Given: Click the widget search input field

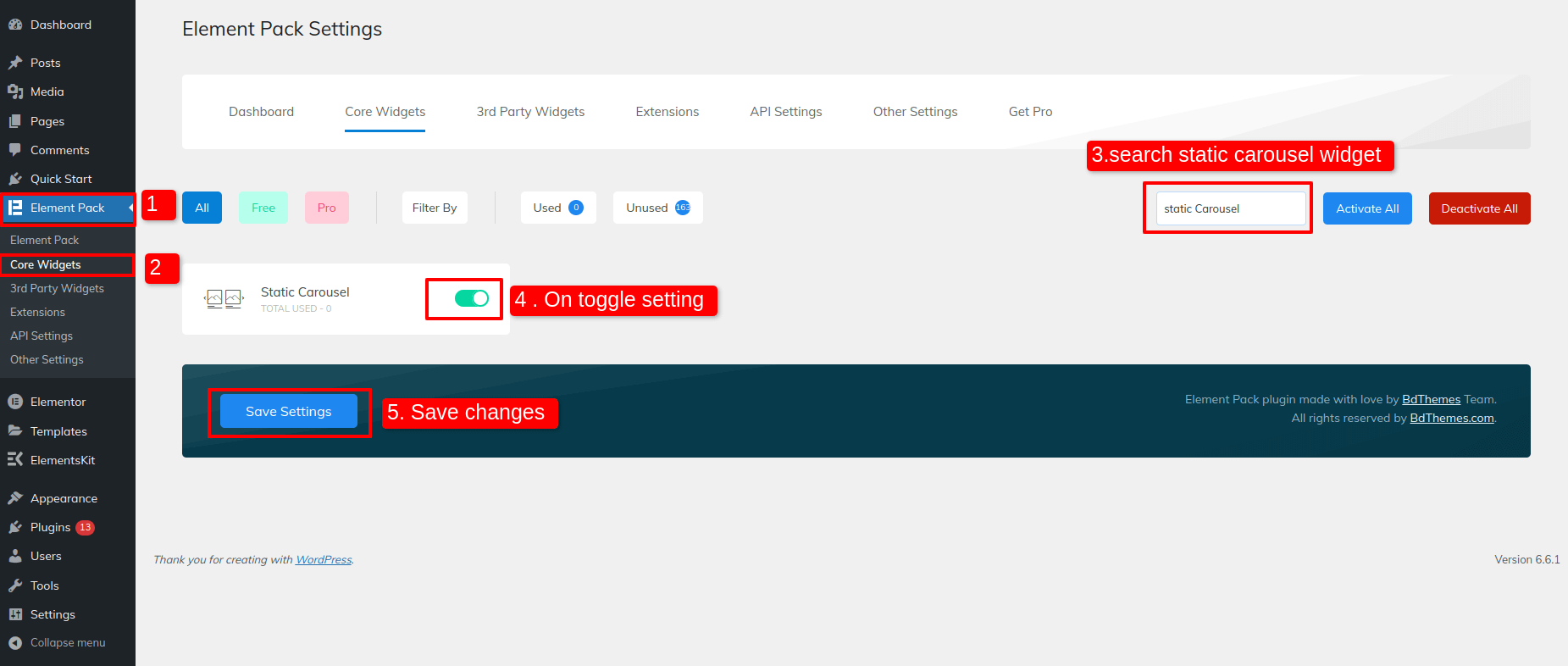Looking at the screenshot, I should 1230,208.
